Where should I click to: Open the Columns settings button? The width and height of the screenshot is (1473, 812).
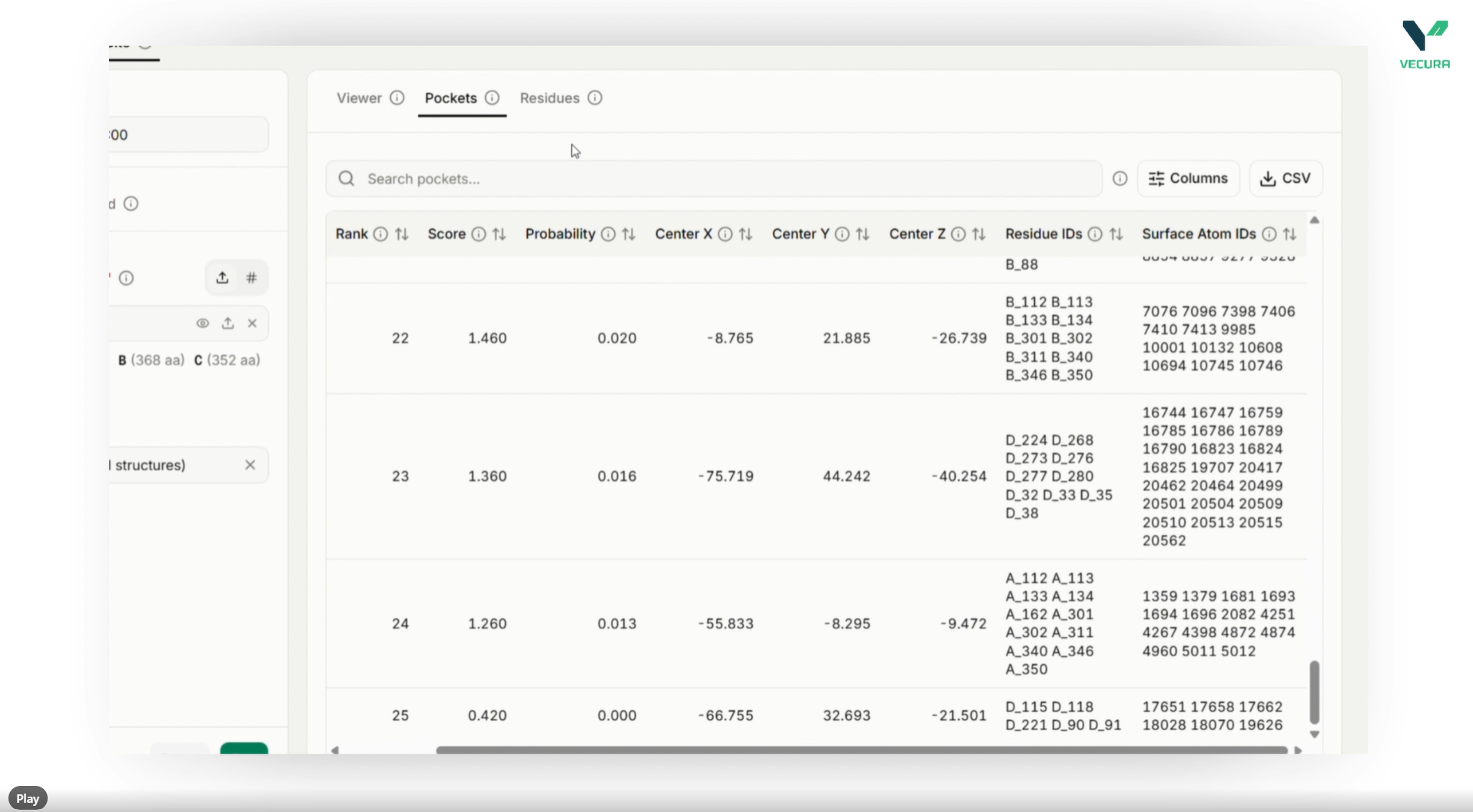point(1188,179)
